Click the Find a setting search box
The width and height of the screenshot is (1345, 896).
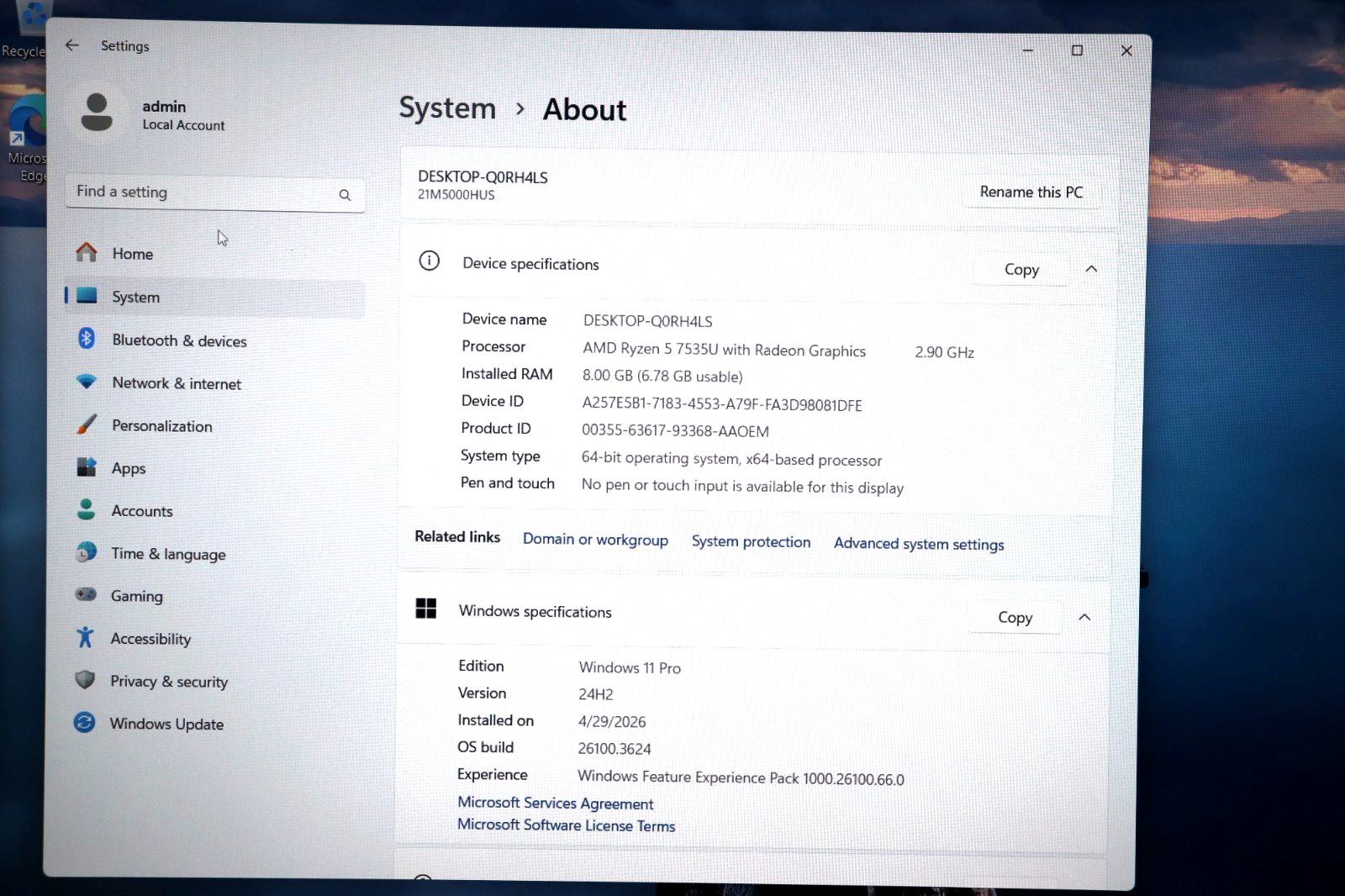click(215, 193)
